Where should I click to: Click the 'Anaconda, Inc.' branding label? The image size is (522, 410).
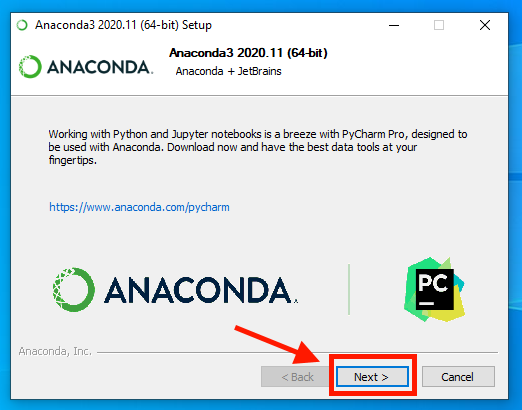click(x=55, y=351)
